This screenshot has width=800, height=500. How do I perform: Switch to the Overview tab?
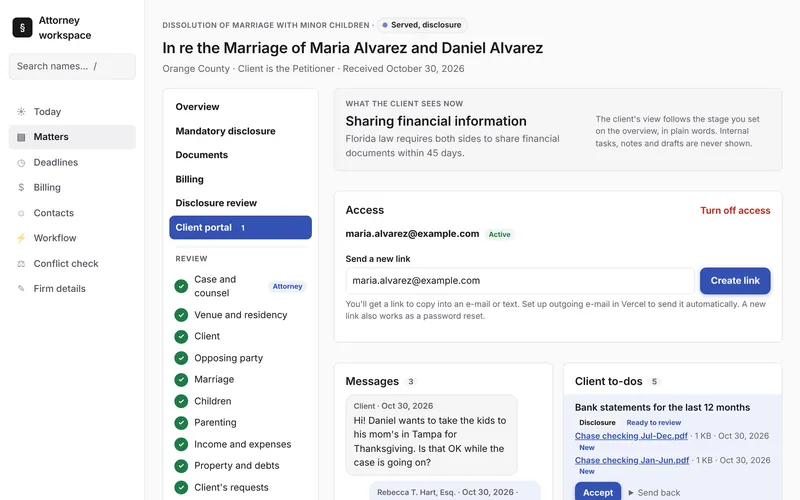pos(240,107)
